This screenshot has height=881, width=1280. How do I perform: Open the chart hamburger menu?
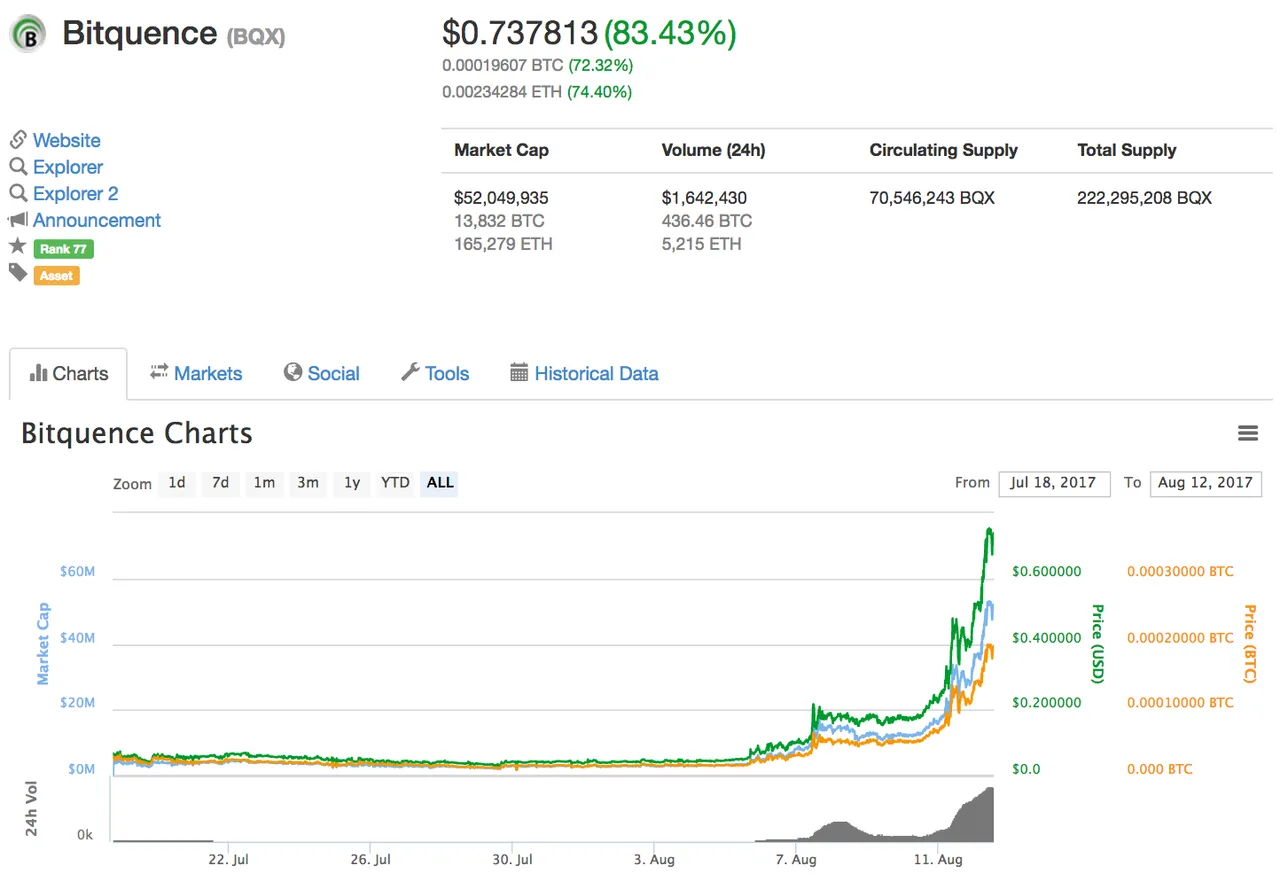(1248, 433)
